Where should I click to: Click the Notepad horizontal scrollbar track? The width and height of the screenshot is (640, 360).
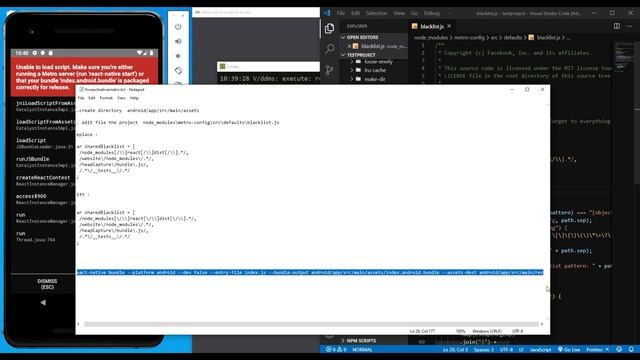click(x=311, y=324)
